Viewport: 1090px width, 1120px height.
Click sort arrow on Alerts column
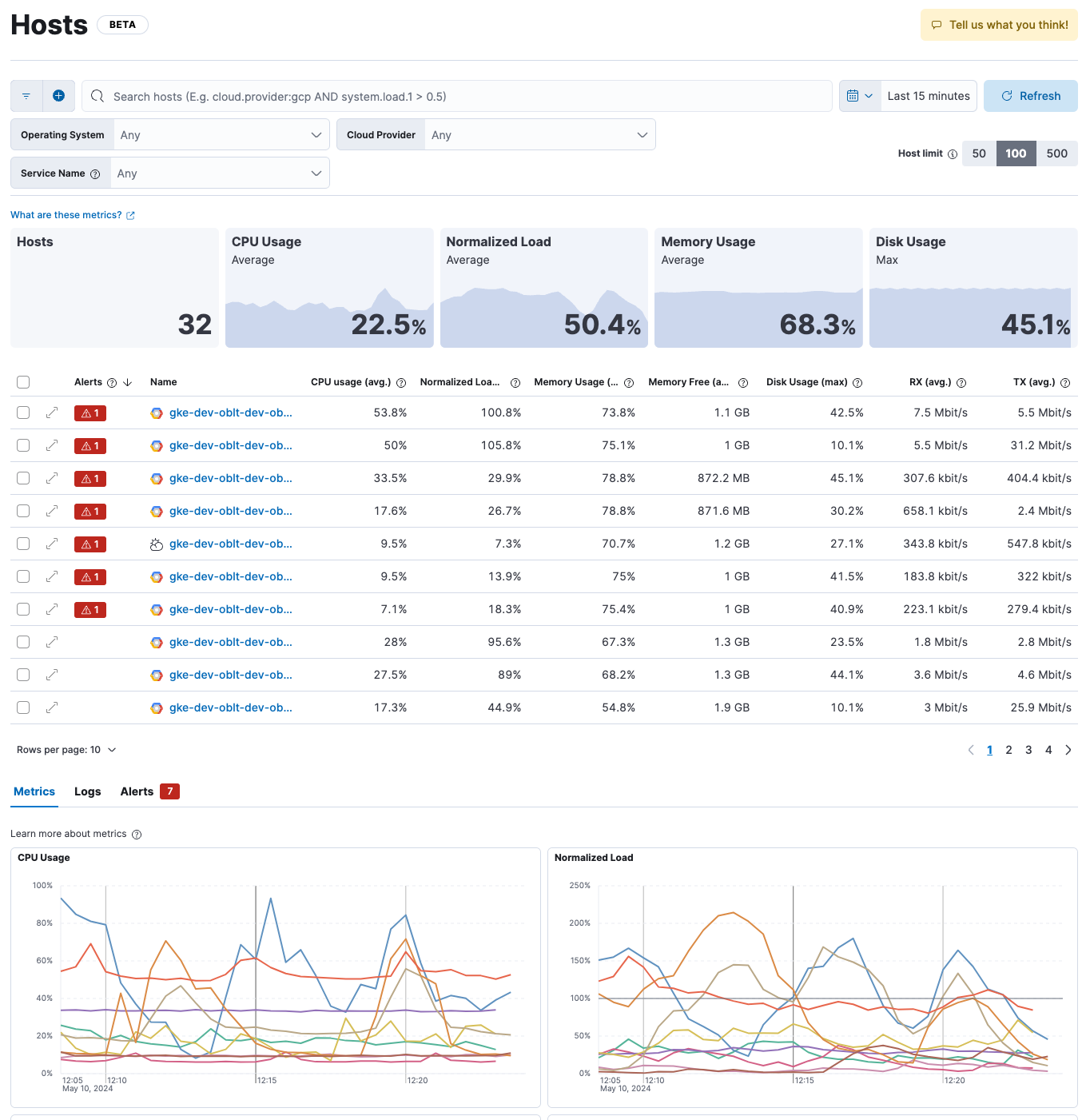click(x=127, y=382)
